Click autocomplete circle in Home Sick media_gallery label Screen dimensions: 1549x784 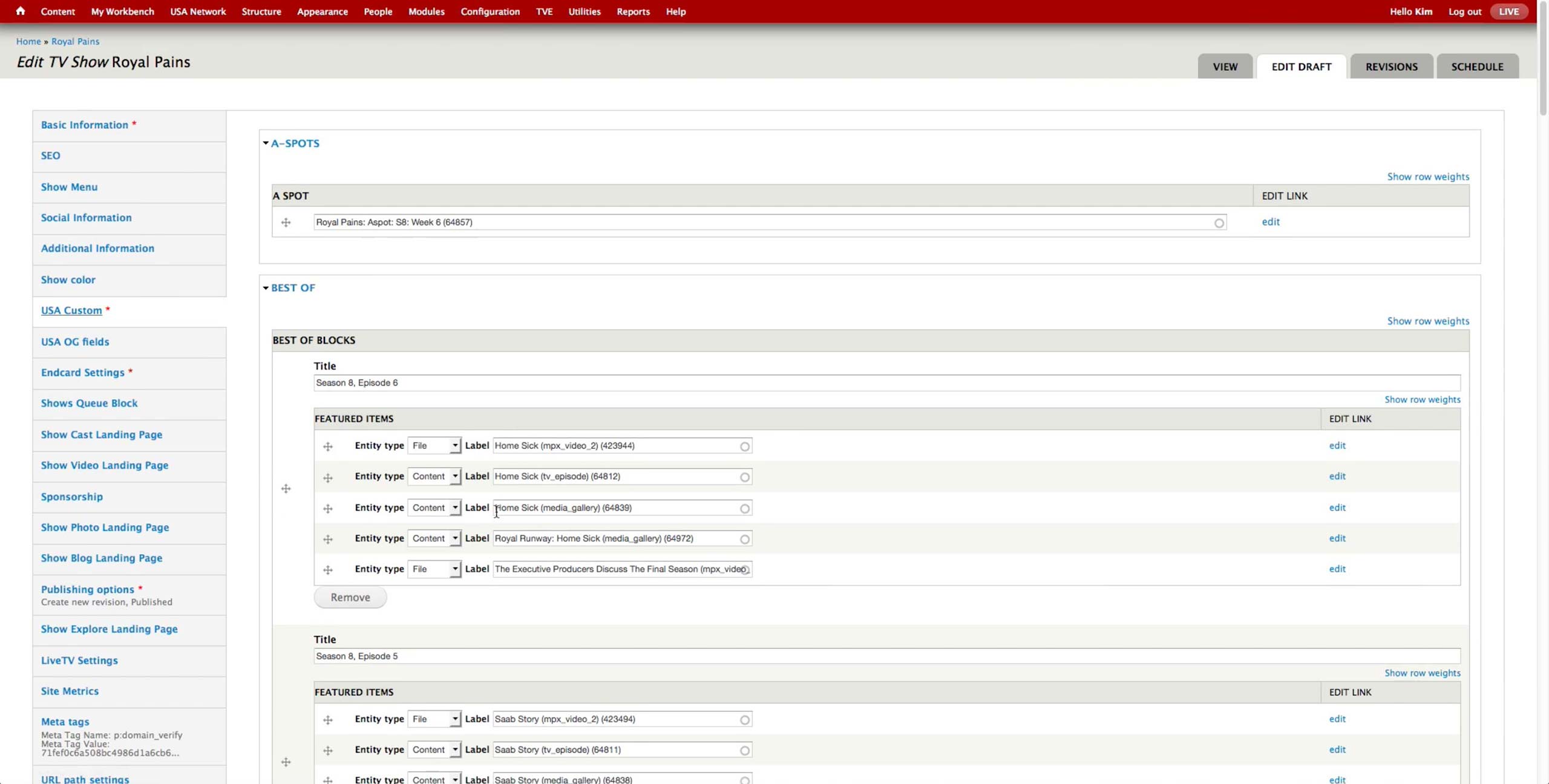click(x=744, y=509)
